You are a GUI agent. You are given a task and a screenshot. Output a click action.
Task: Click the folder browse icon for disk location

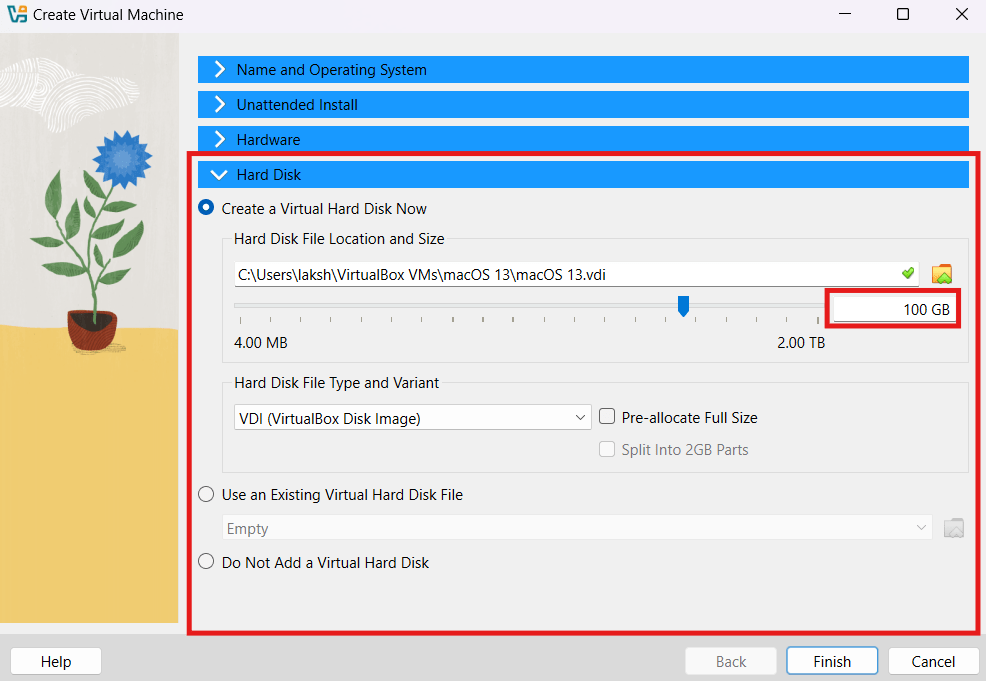pyautogui.click(x=941, y=274)
